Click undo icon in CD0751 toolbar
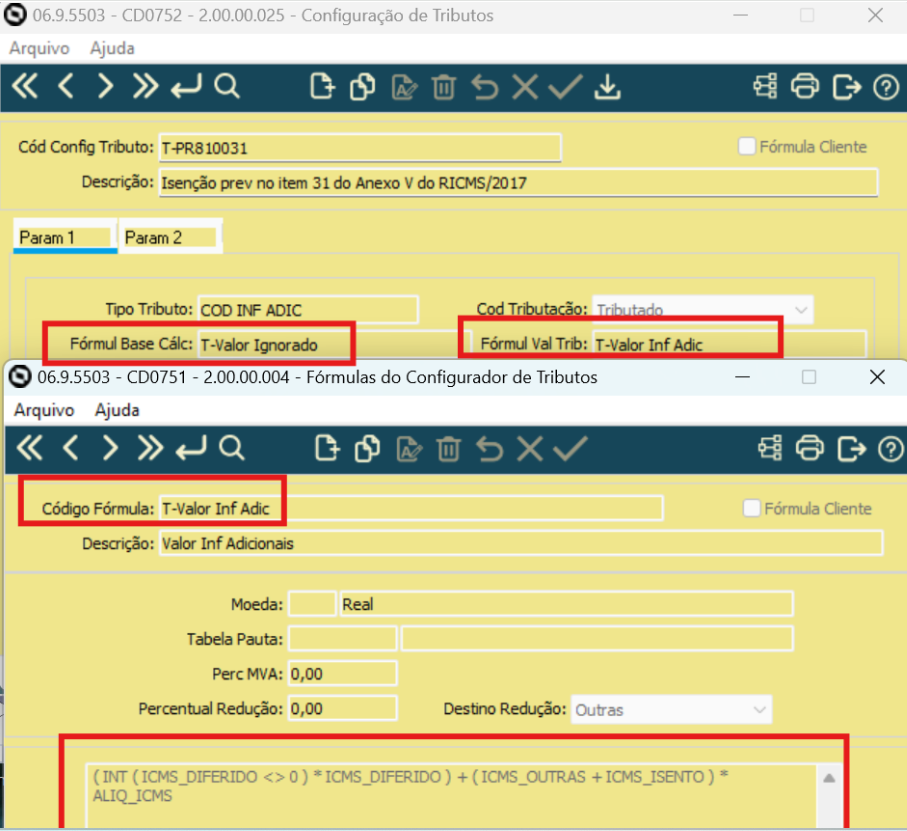 [x=489, y=449]
